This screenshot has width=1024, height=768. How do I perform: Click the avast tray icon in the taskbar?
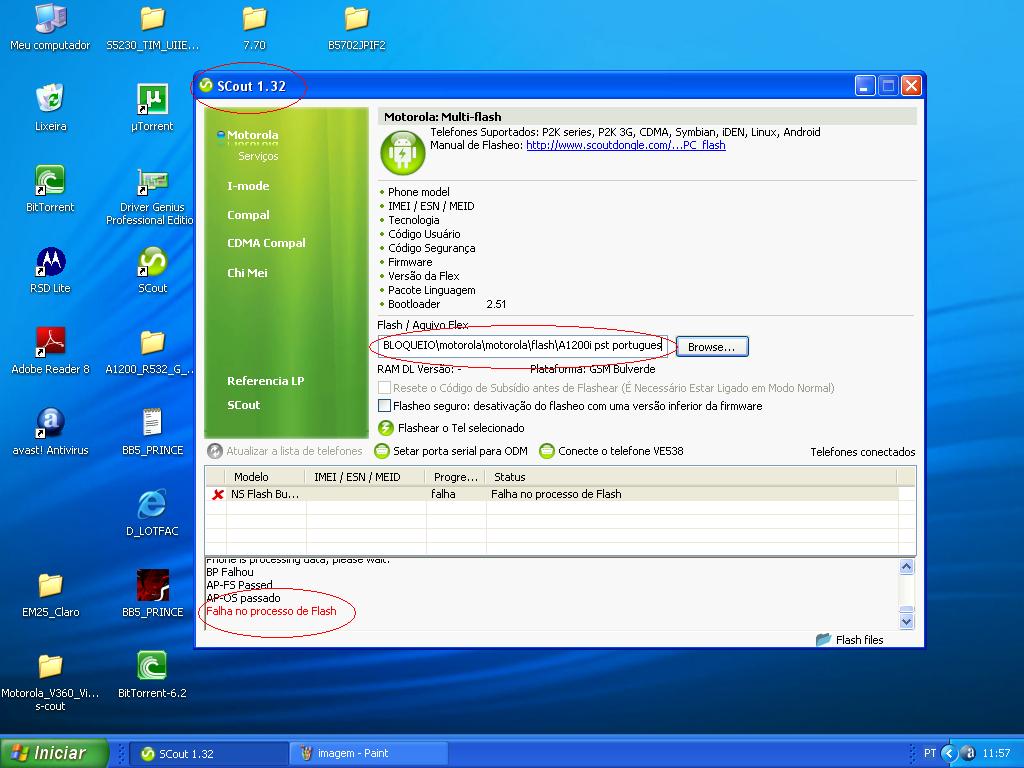969,753
